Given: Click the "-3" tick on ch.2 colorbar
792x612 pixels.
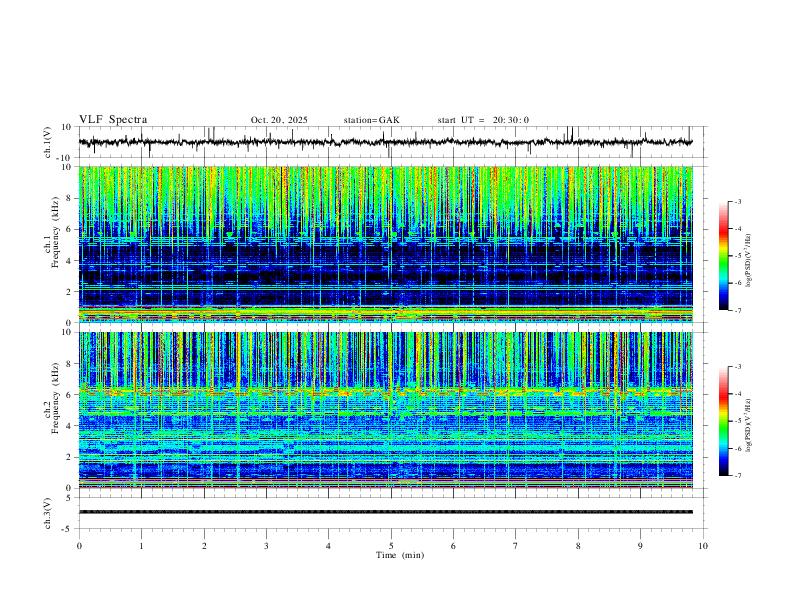Looking at the screenshot, I should tap(737, 367).
